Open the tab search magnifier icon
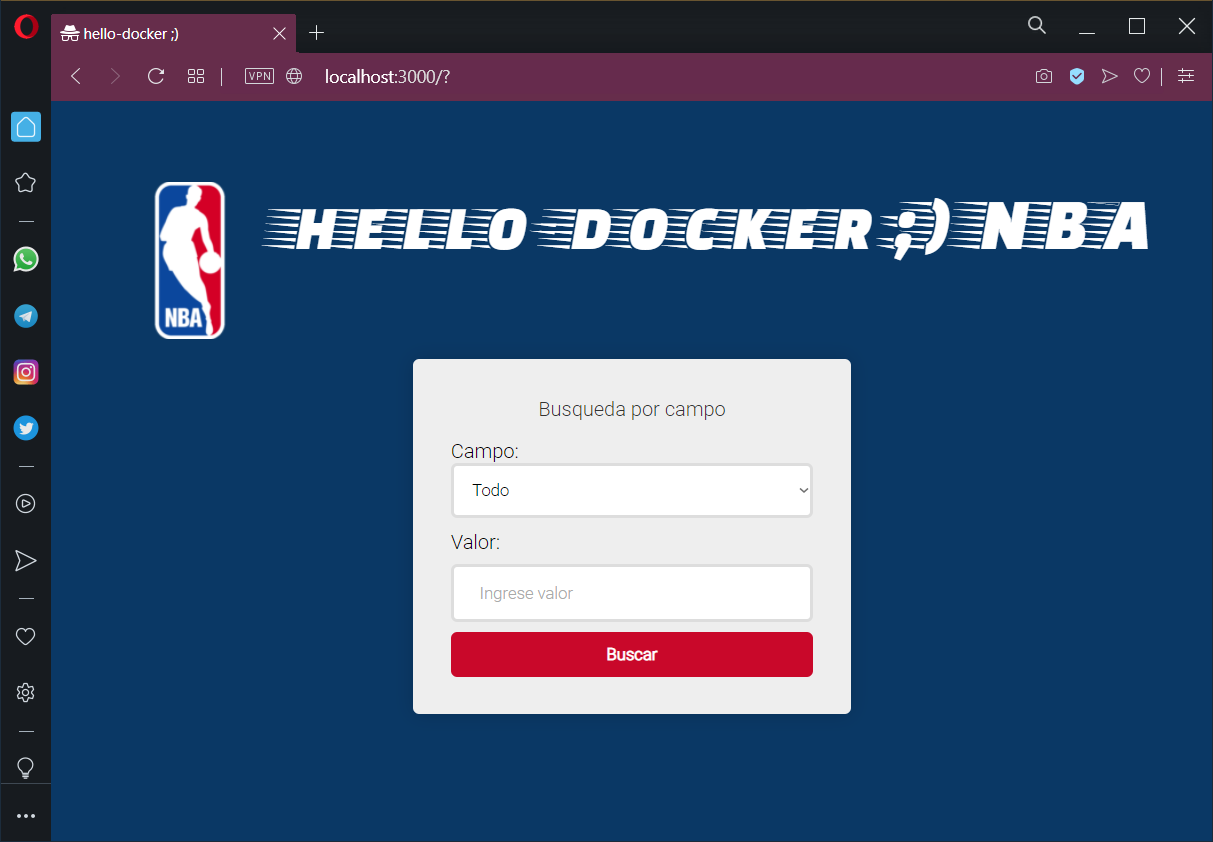1213x842 pixels. 1037,26
